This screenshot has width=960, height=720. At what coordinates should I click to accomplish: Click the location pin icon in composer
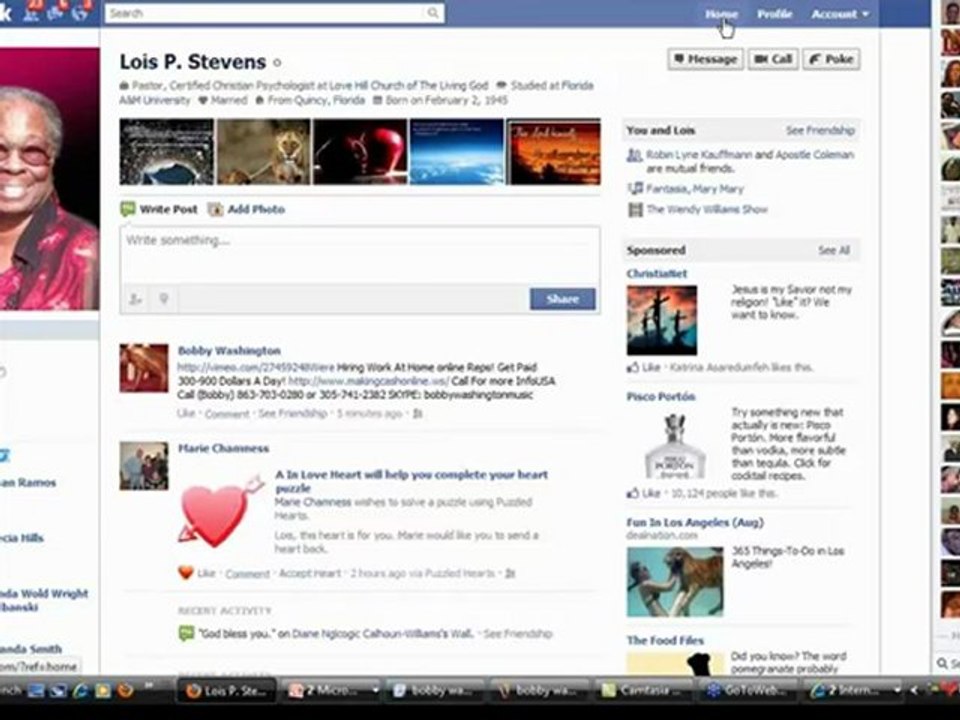point(163,299)
